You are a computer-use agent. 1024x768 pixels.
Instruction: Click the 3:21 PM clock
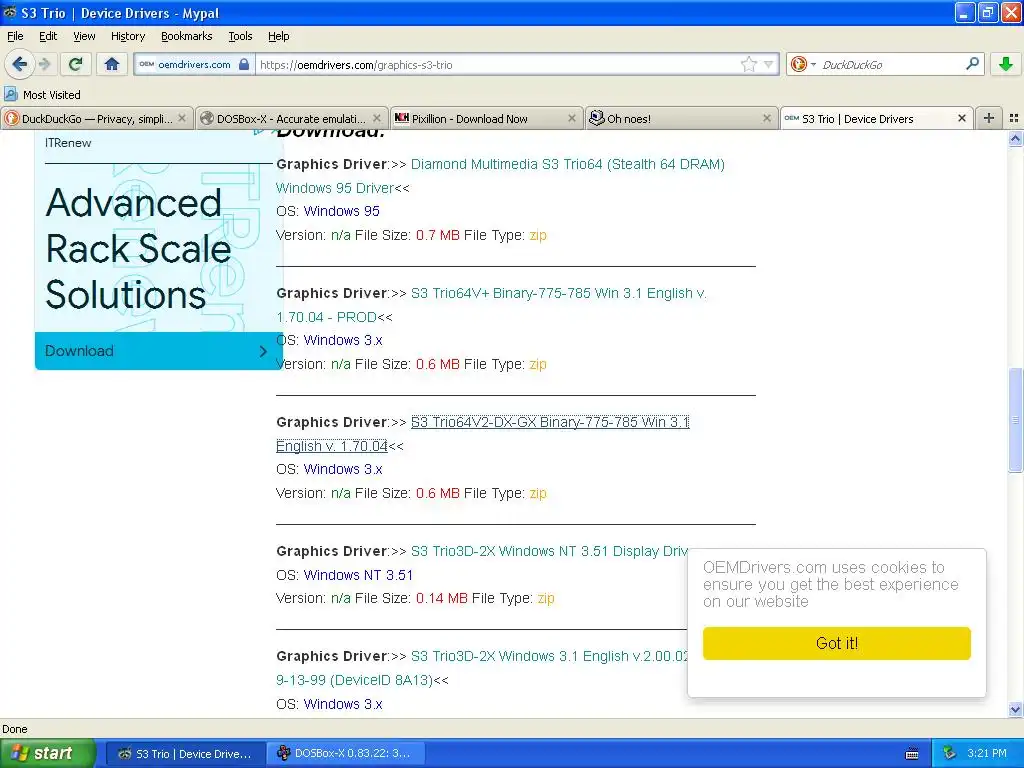click(x=986, y=753)
